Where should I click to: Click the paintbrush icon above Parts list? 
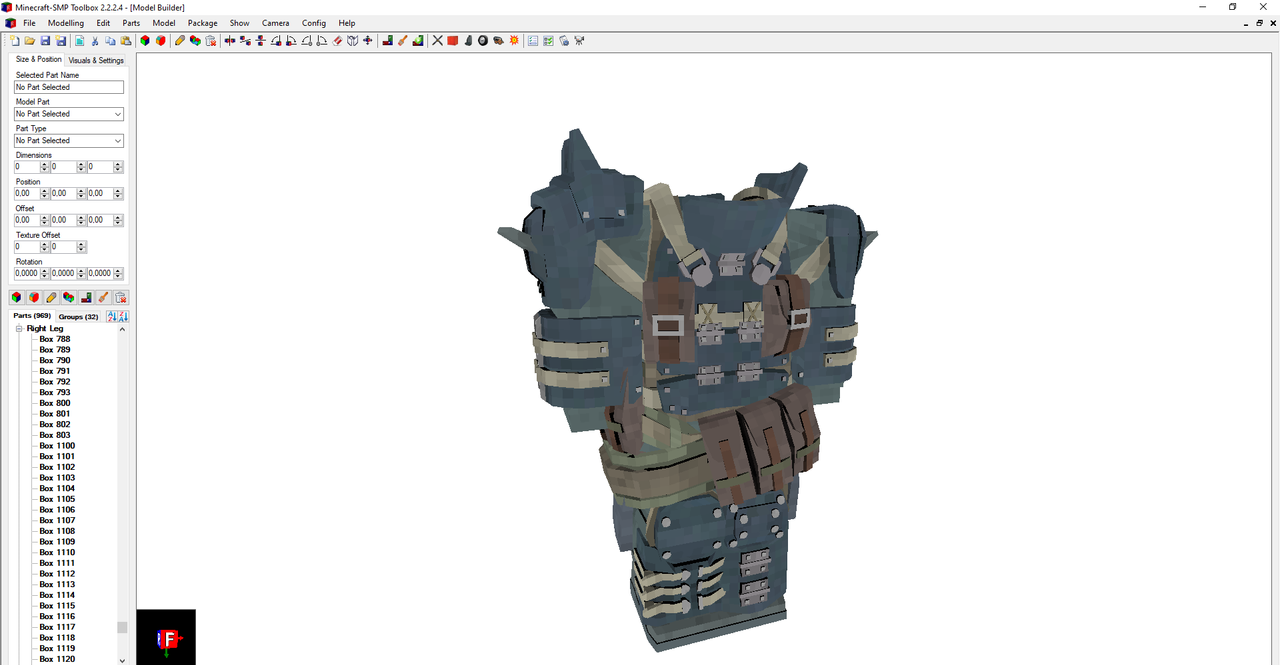(103, 297)
